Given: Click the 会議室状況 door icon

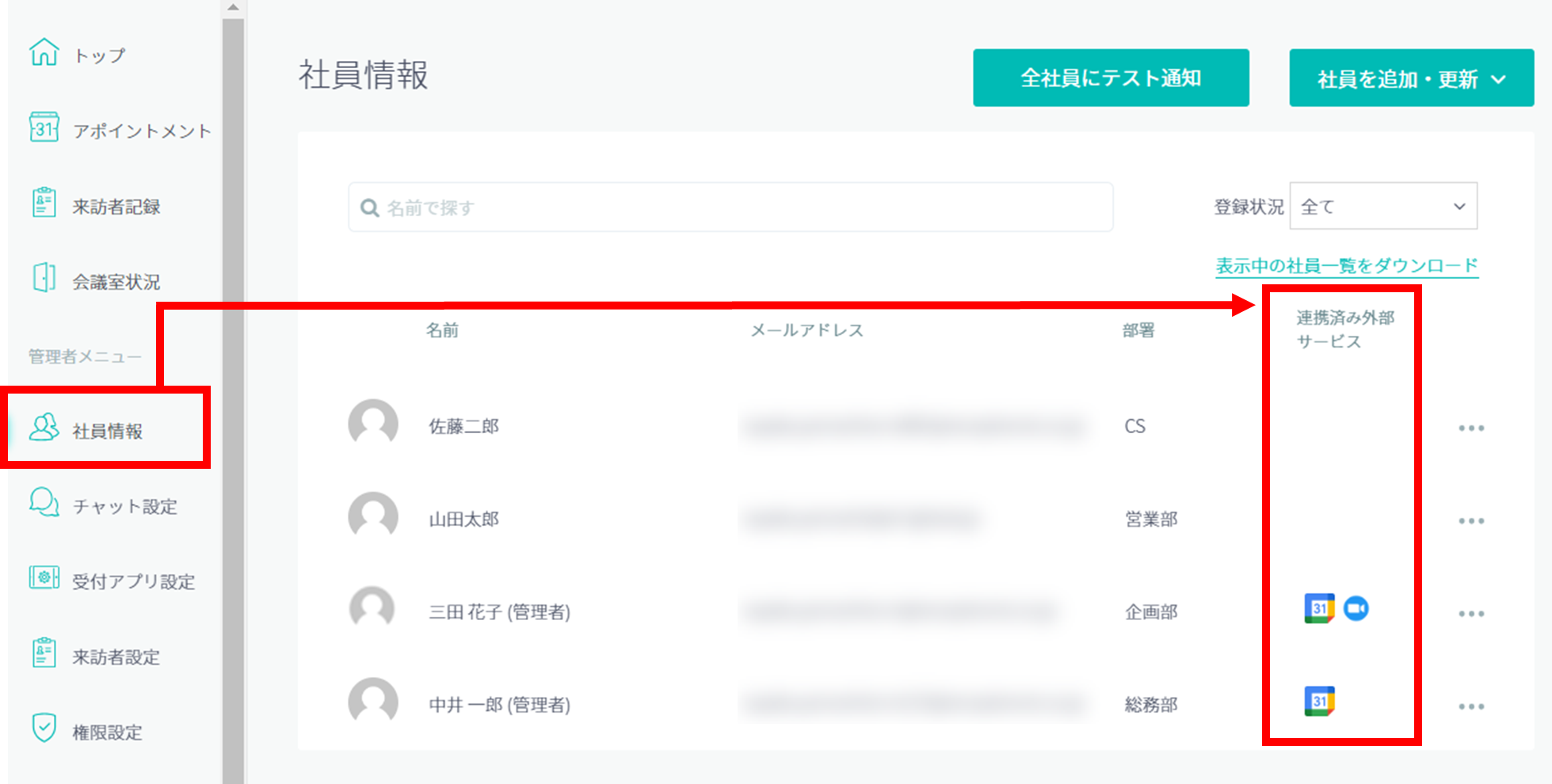Looking at the screenshot, I should point(44,278).
